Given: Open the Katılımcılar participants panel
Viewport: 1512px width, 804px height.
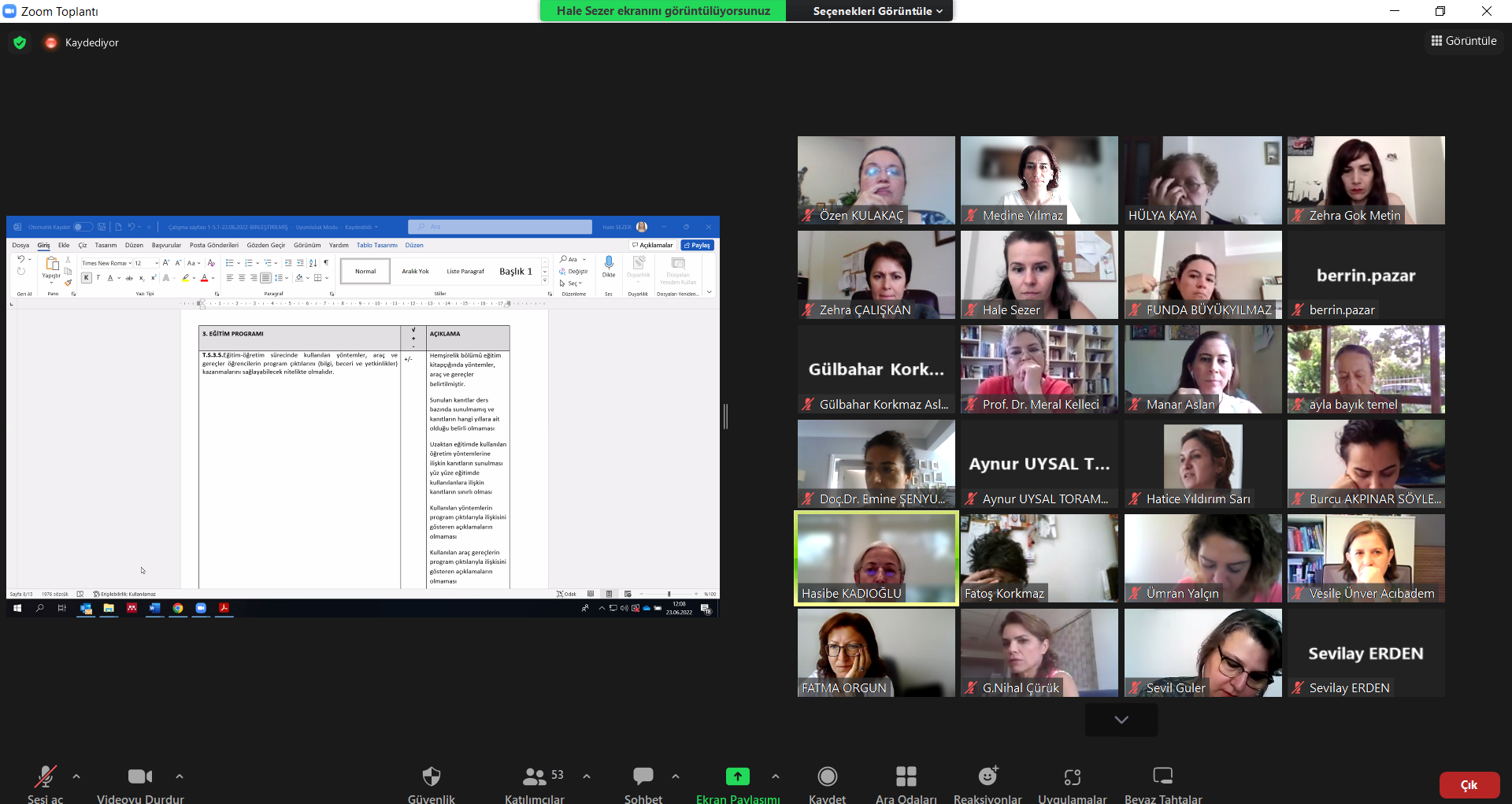Looking at the screenshot, I should click(535, 784).
